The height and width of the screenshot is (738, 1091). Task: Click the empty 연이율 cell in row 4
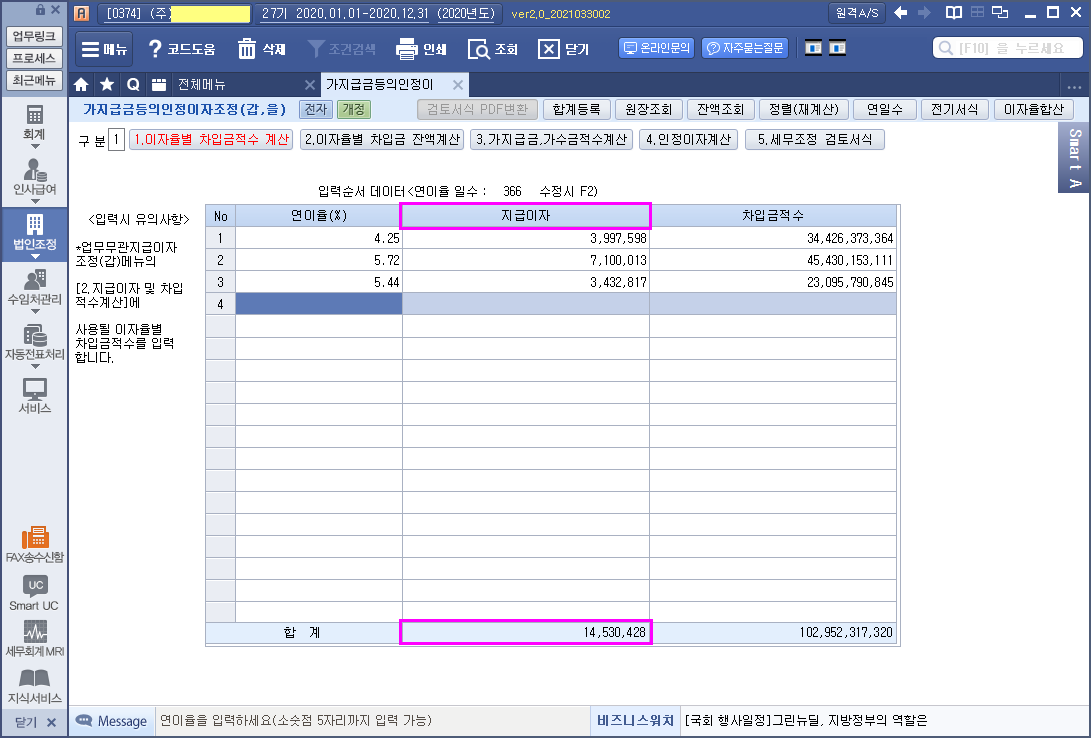tap(319, 304)
